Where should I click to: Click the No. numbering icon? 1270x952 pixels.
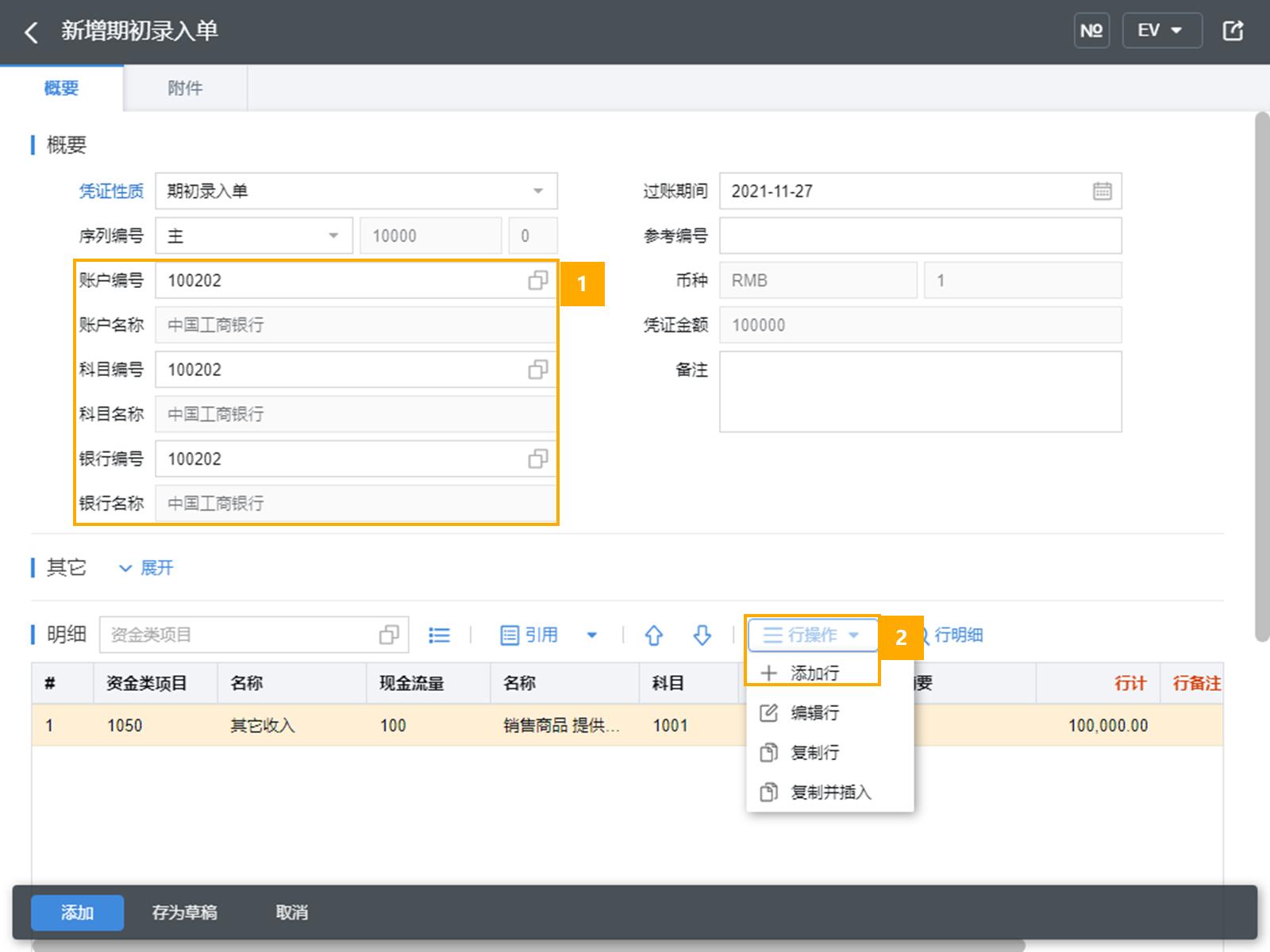click(1091, 31)
